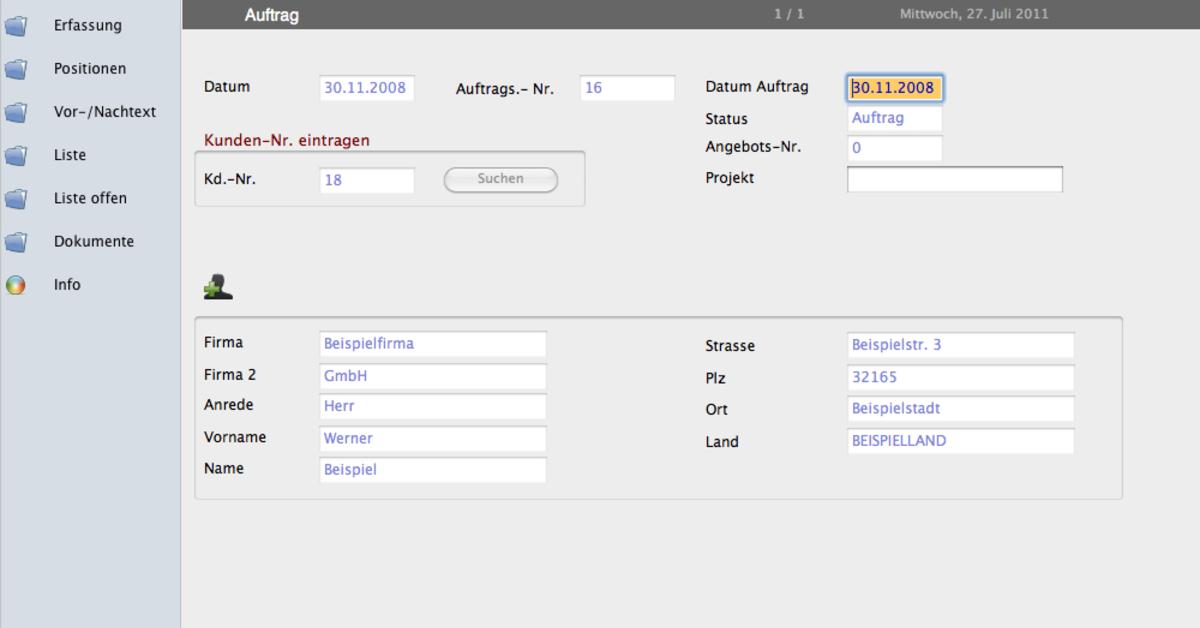Screen dimensions: 1200x628
Task: Click the Vorname label
Action: pos(235,437)
